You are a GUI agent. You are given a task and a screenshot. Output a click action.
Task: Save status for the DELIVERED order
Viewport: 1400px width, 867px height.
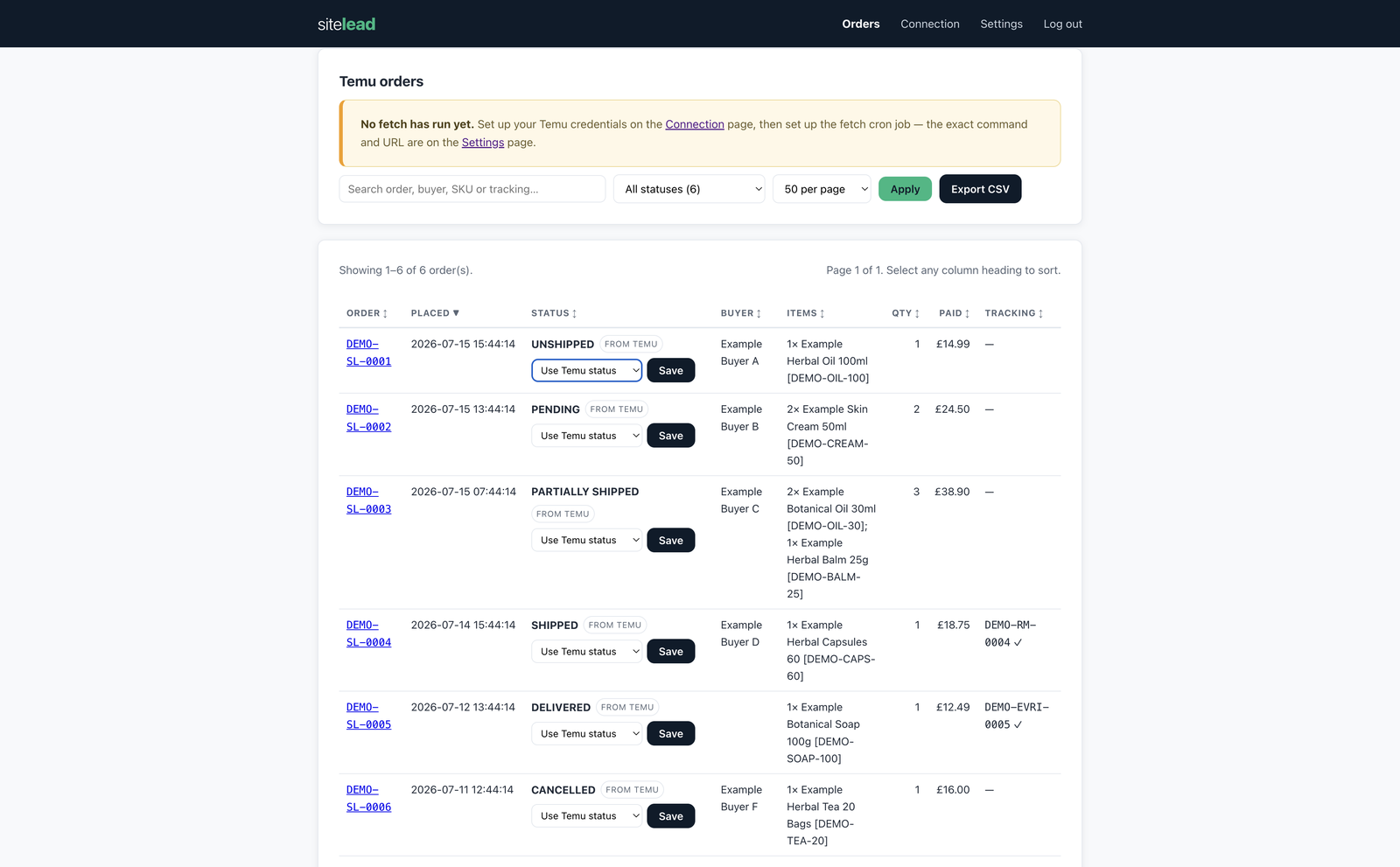click(671, 734)
